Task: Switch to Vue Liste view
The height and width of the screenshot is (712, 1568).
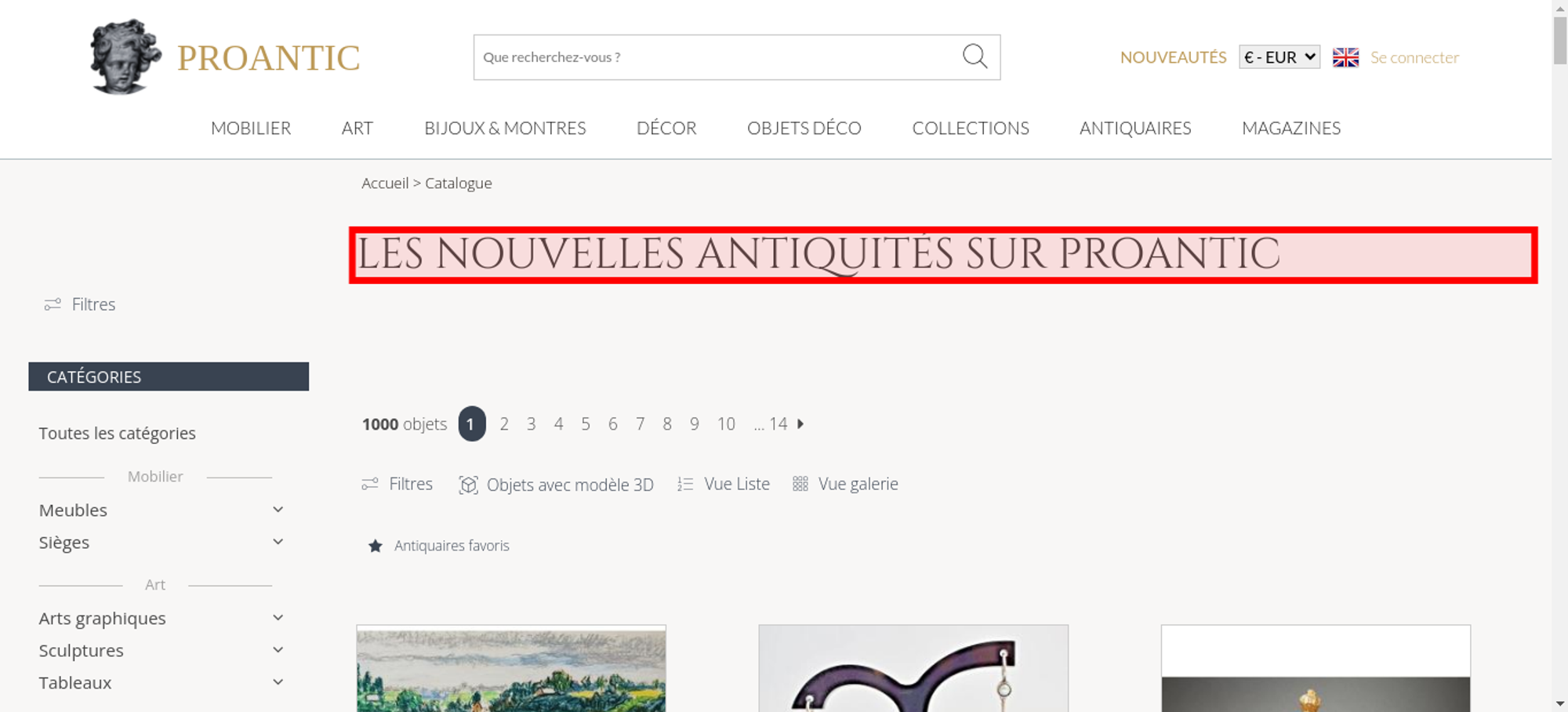Action: coord(724,484)
